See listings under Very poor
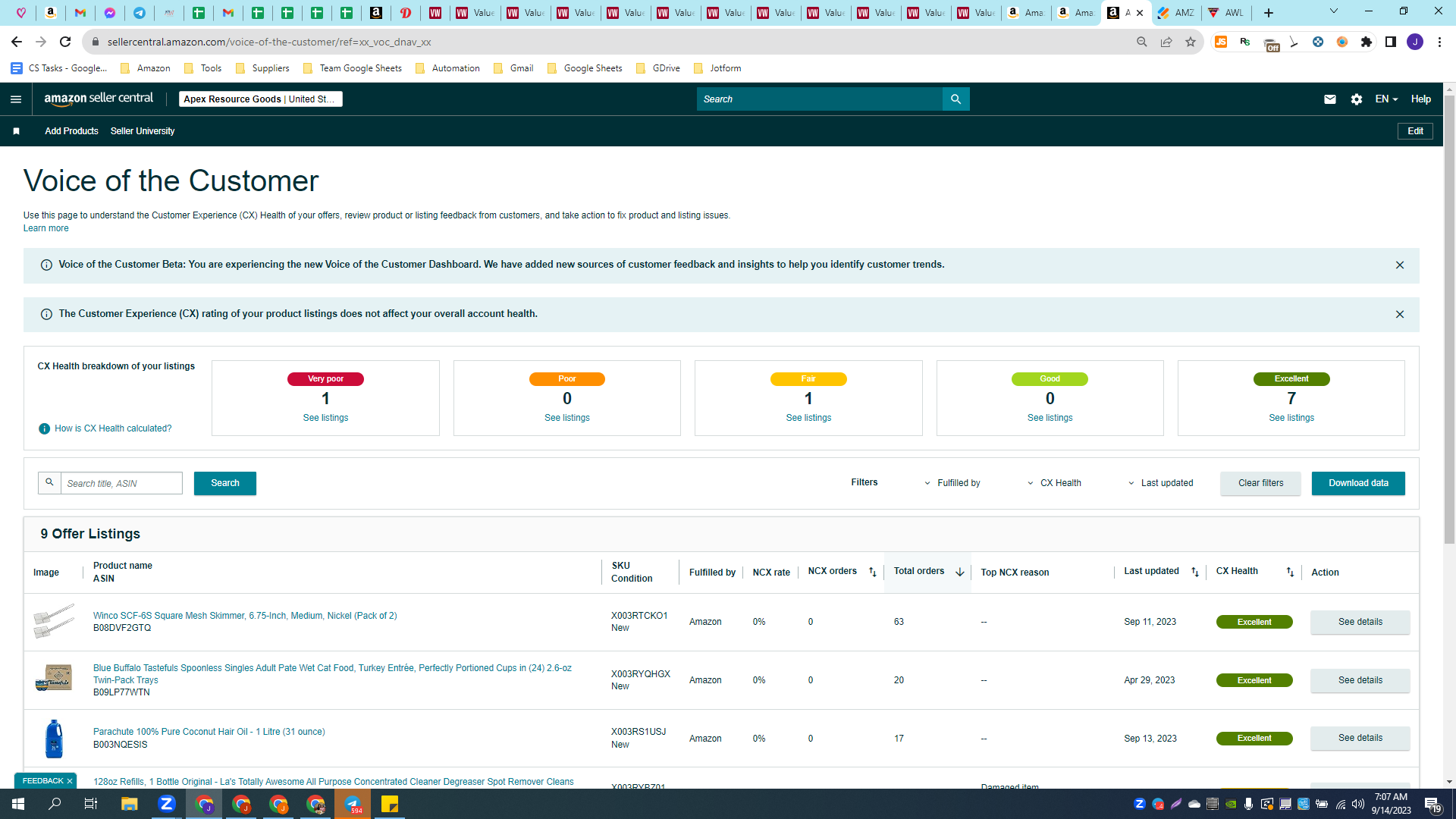 point(325,418)
